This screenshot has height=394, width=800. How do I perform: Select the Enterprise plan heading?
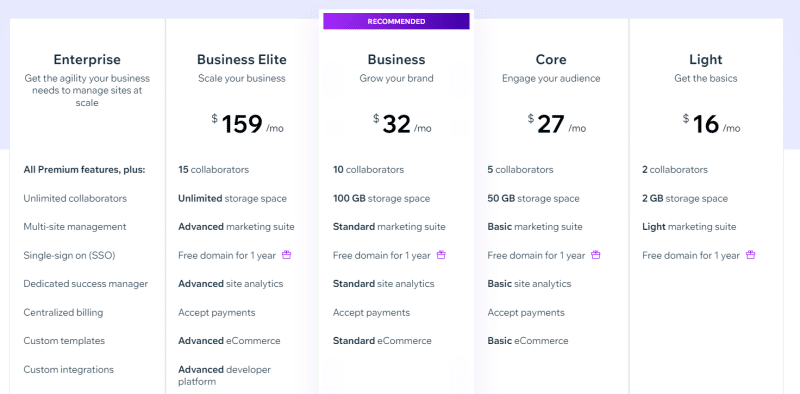[87, 60]
